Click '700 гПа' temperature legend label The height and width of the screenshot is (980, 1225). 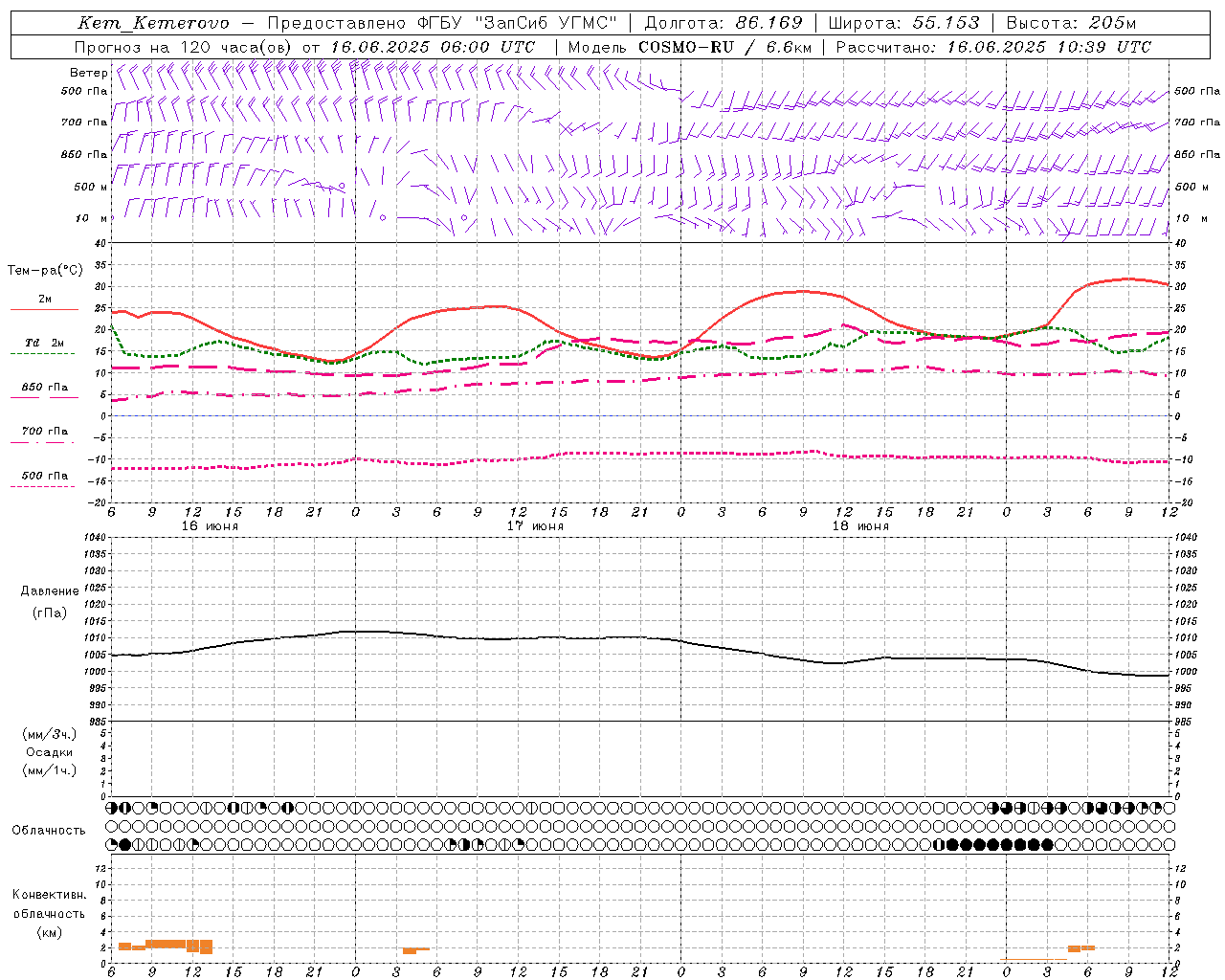tap(45, 432)
